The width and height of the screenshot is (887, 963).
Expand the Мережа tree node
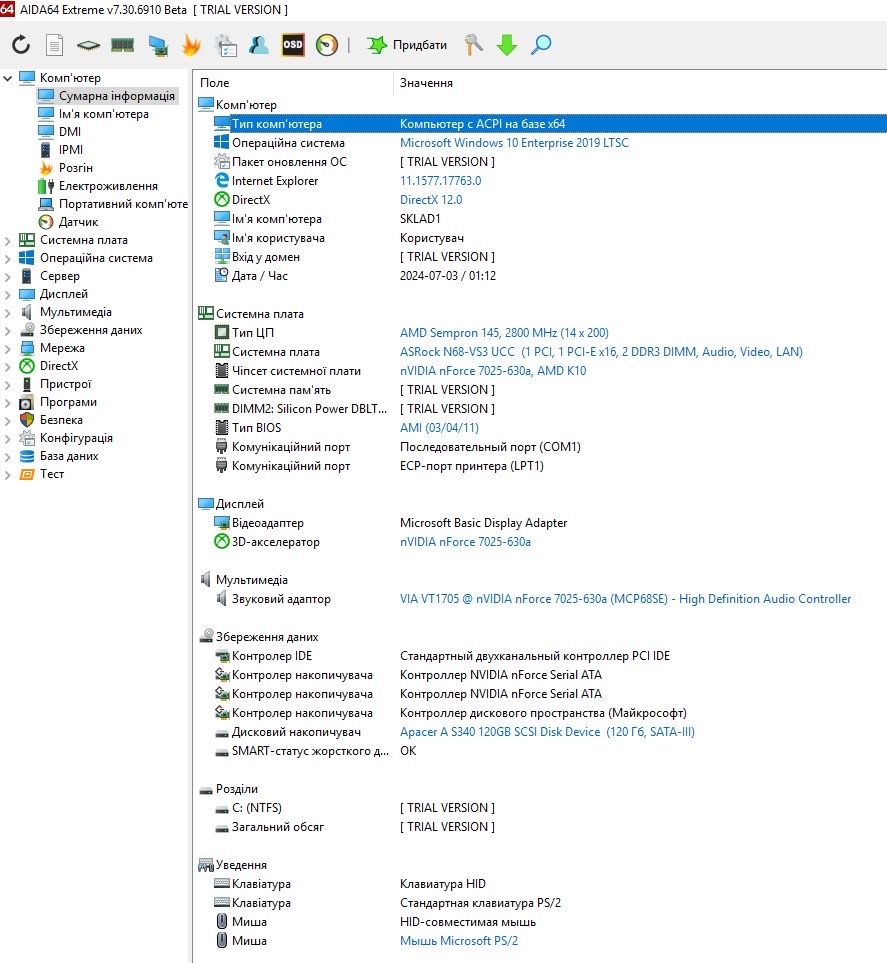click(x=7, y=348)
